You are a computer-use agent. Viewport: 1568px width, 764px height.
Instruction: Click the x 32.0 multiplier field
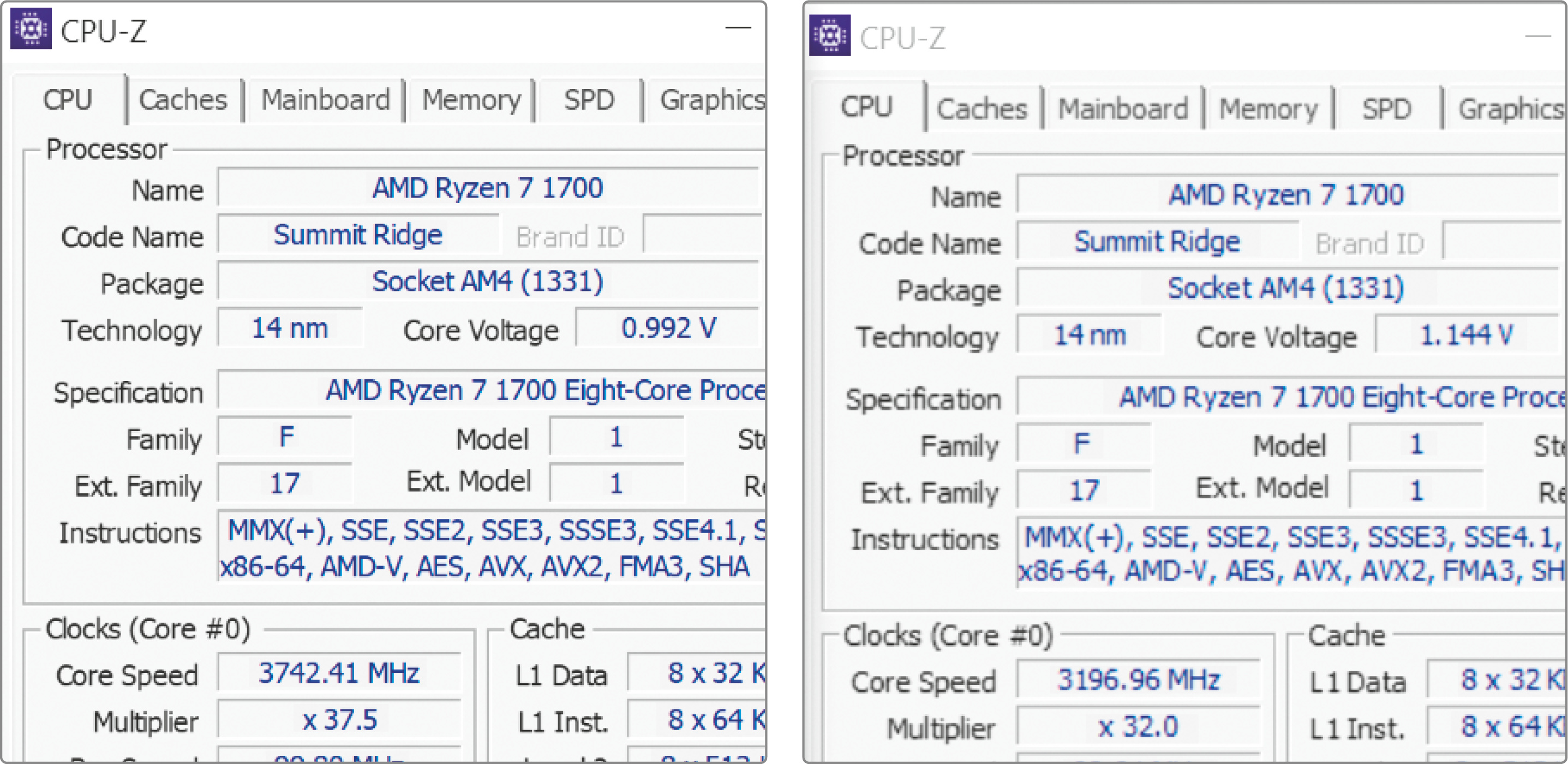1138,727
